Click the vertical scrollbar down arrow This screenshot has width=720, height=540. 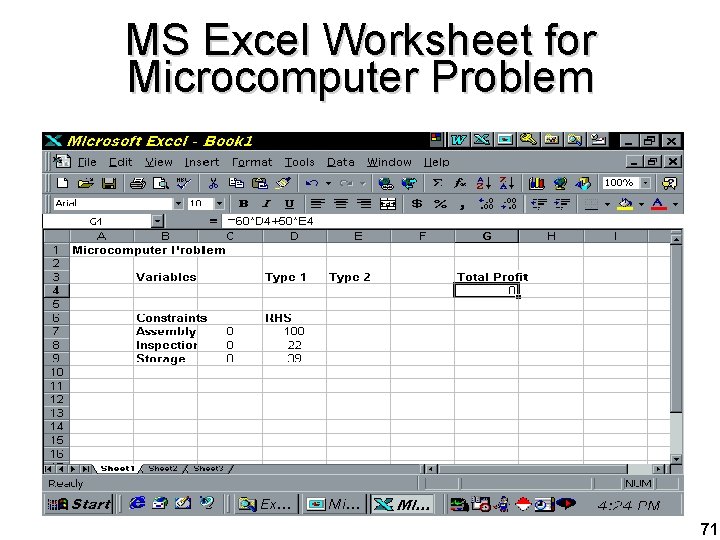[676, 458]
